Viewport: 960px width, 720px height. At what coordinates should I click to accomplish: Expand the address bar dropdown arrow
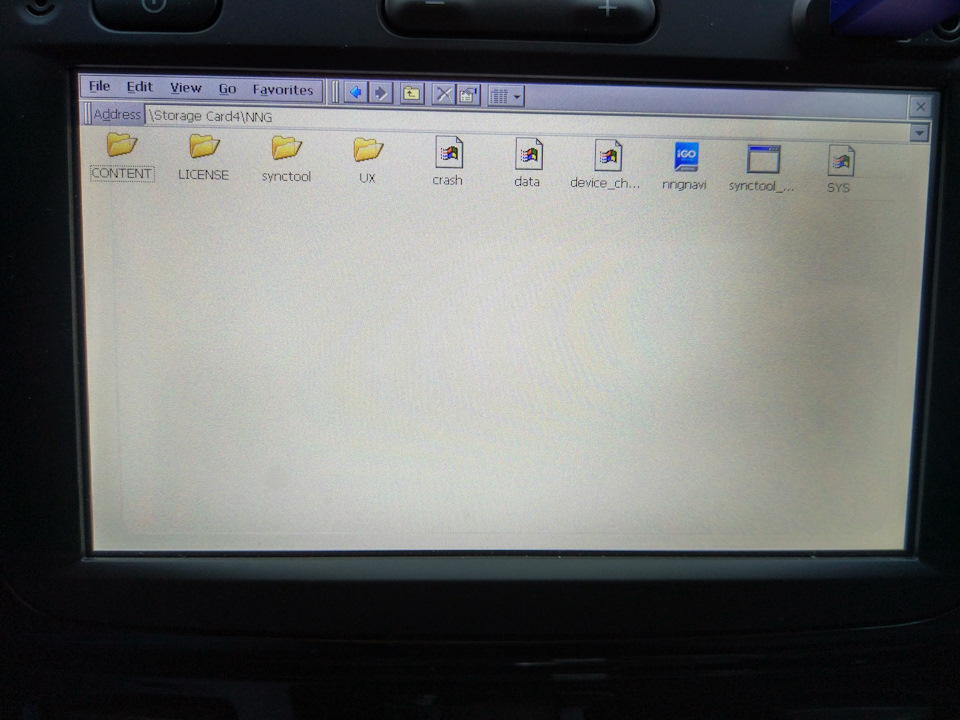919,133
